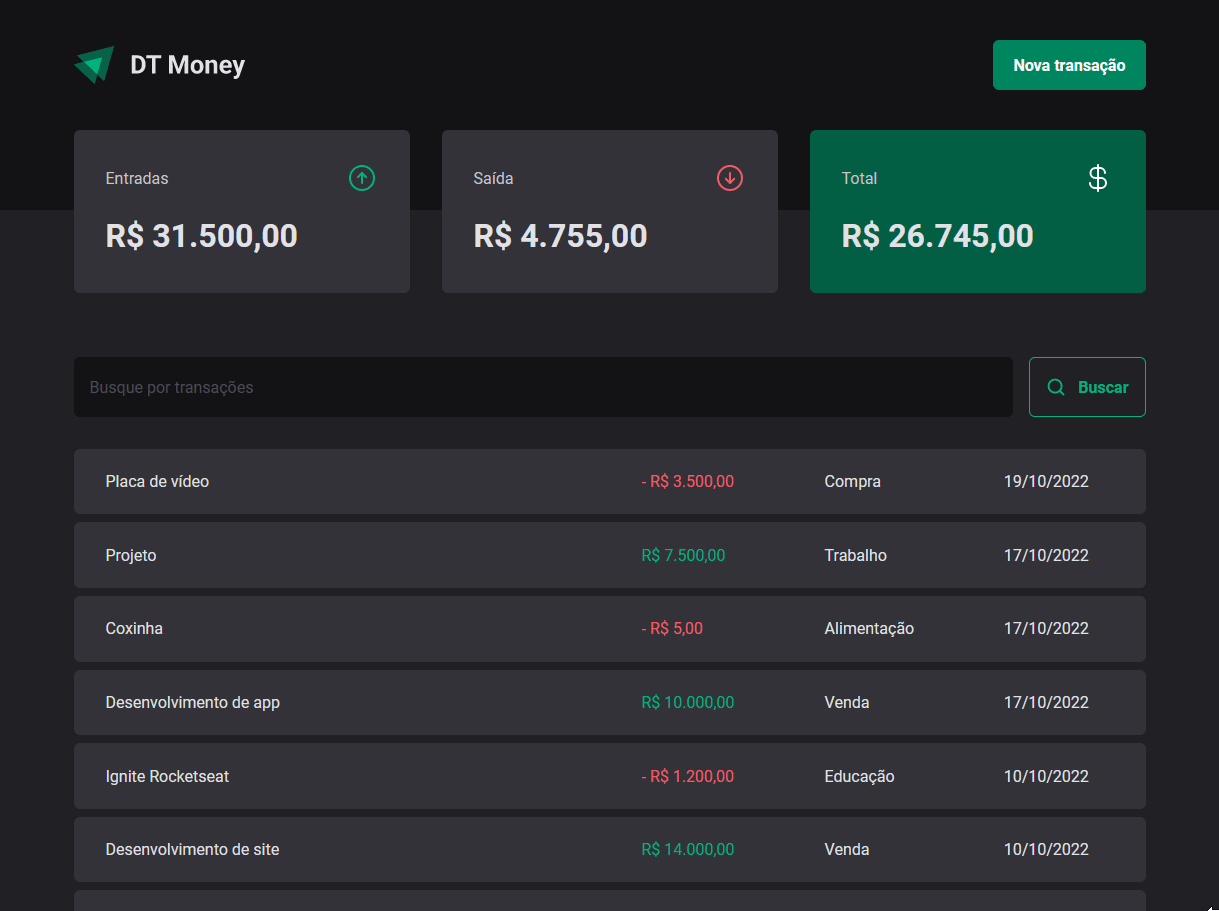Select the Saída summary card
The image size is (1219, 911).
click(x=609, y=211)
